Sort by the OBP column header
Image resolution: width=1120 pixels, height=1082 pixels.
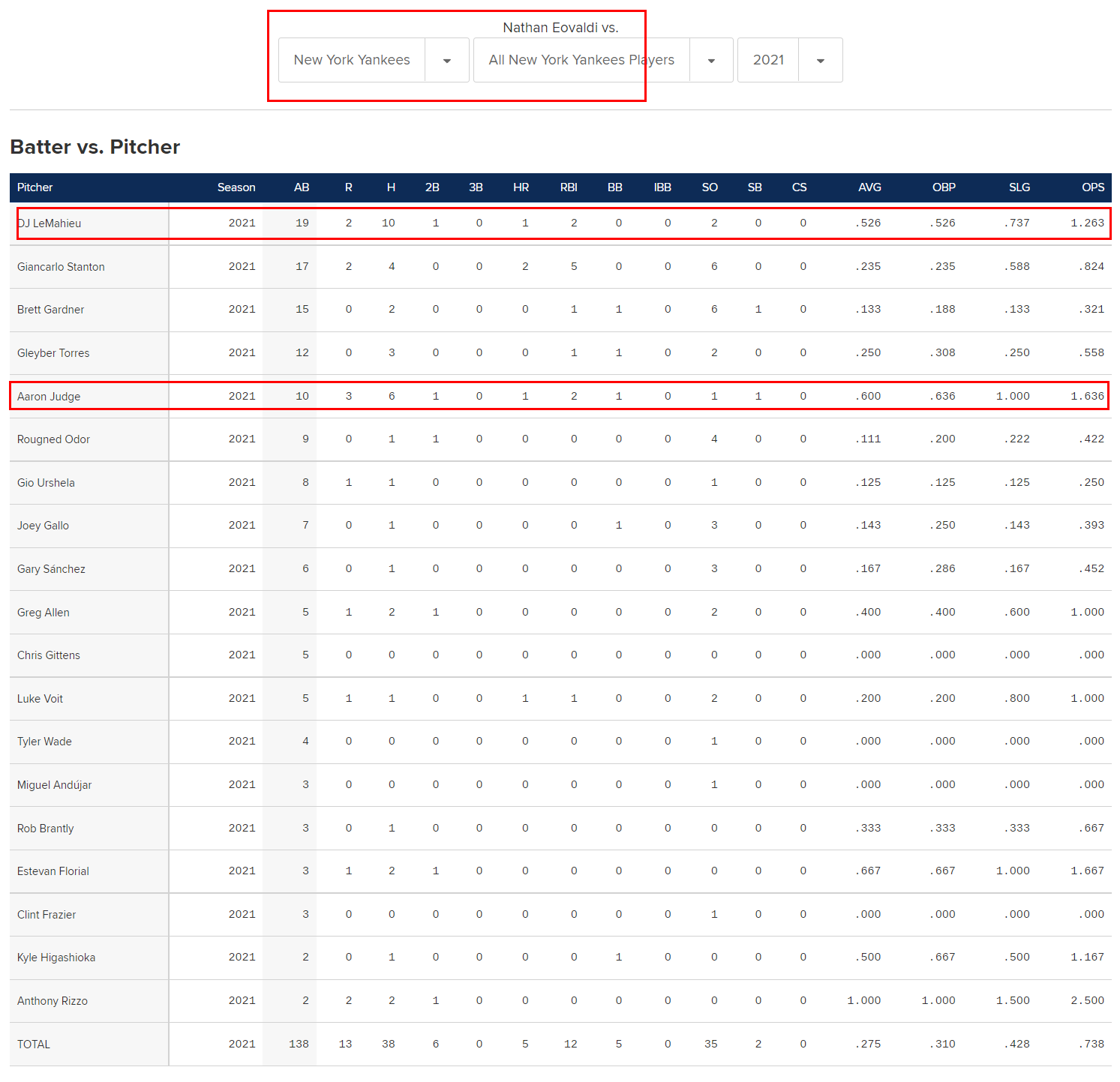[x=944, y=187]
